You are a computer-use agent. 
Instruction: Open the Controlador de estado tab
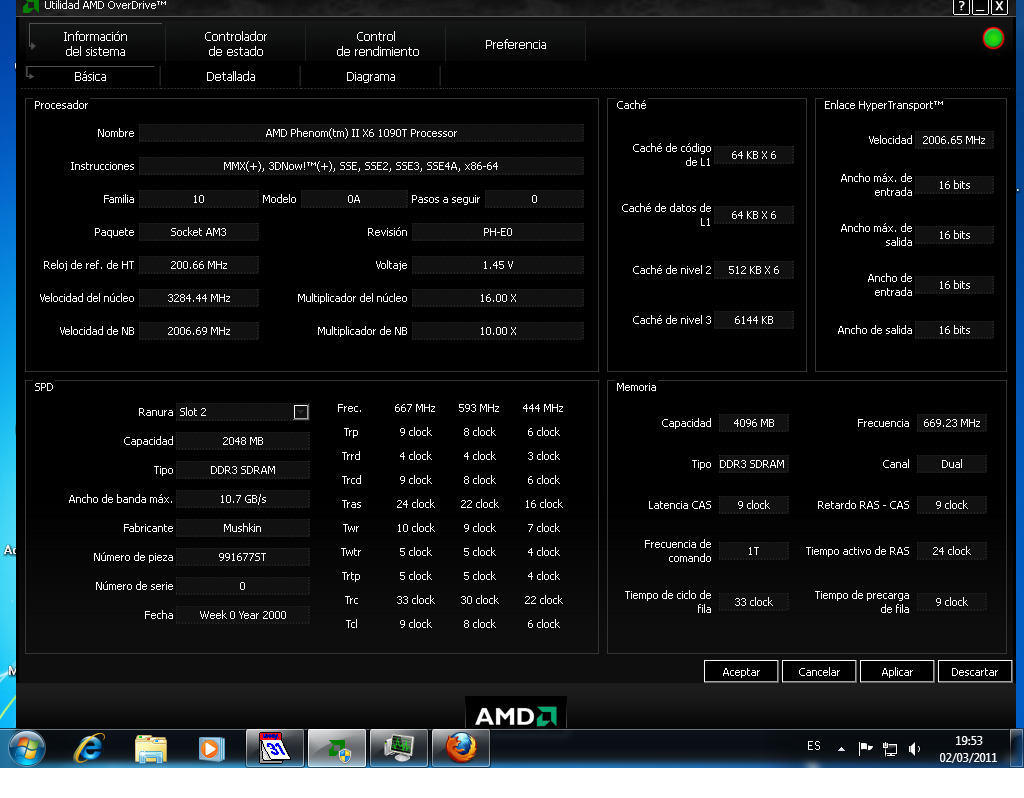[x=236, y=44]
